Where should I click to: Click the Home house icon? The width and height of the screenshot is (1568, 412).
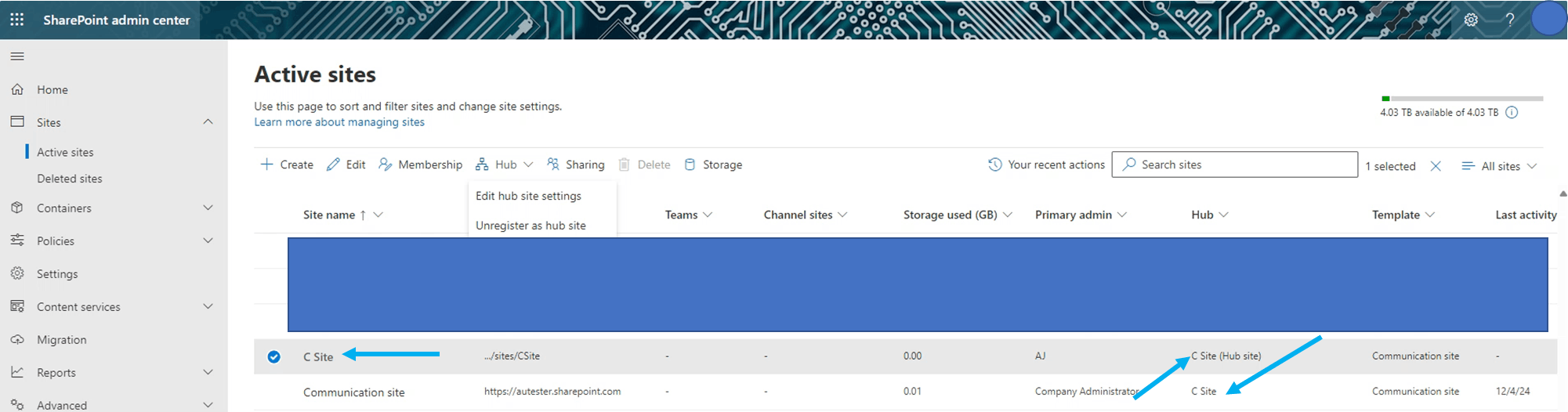pyautogui.click(x=17, y=89)
